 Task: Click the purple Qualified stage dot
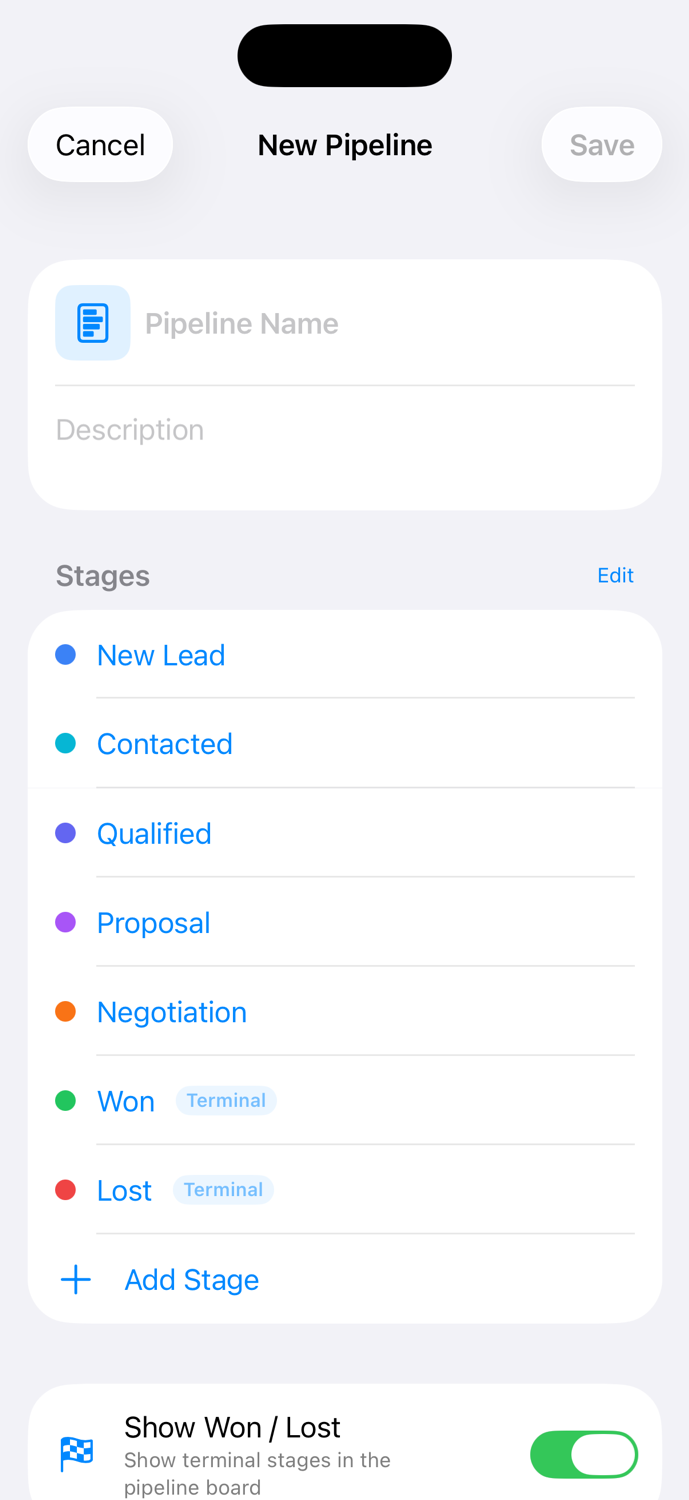point(65,832)
